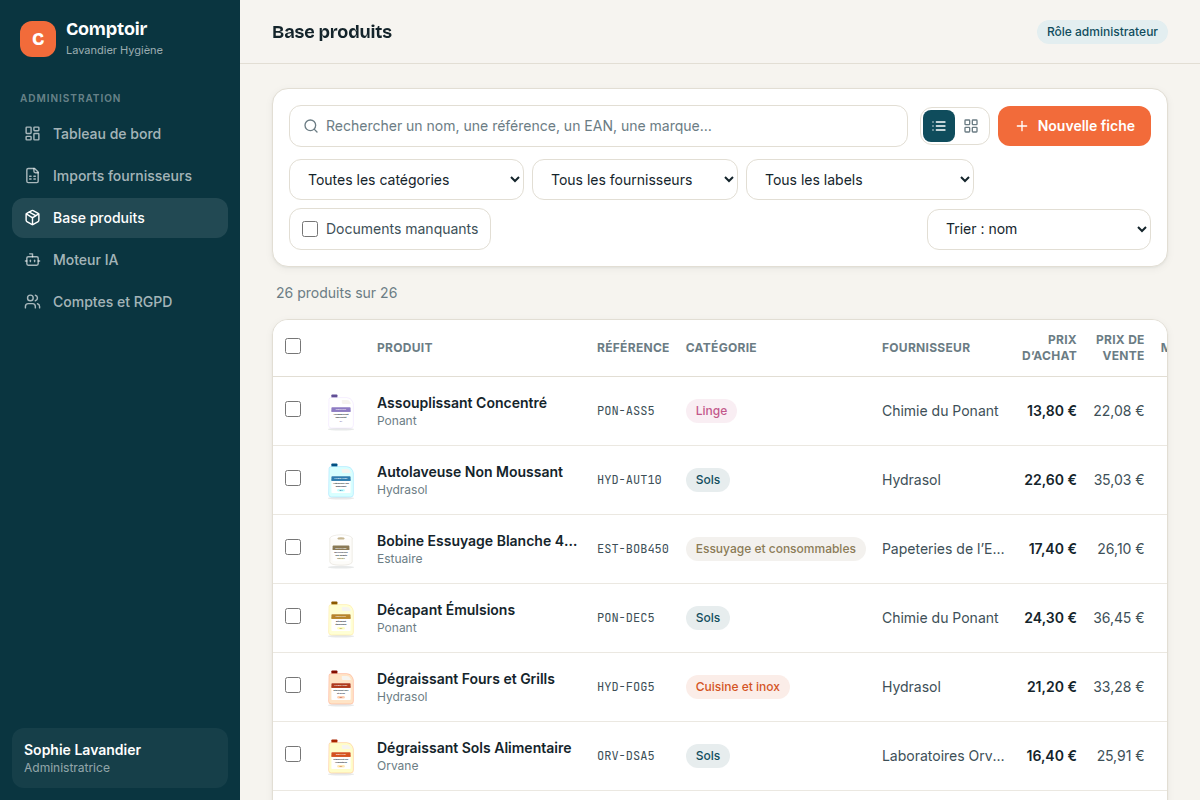
Task: Open the Moteur IA section
Action: click(x=120, y=260)
